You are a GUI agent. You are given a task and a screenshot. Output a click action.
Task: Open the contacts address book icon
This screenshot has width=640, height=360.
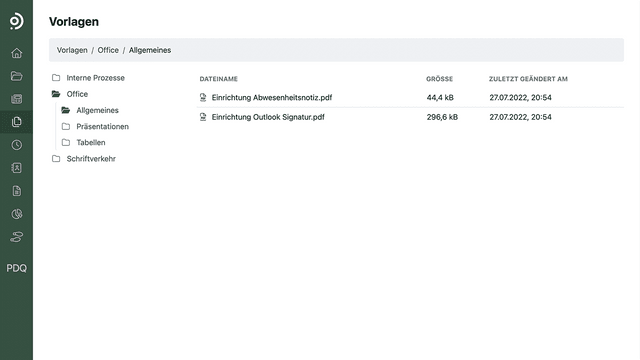click(x=16, y=168)
